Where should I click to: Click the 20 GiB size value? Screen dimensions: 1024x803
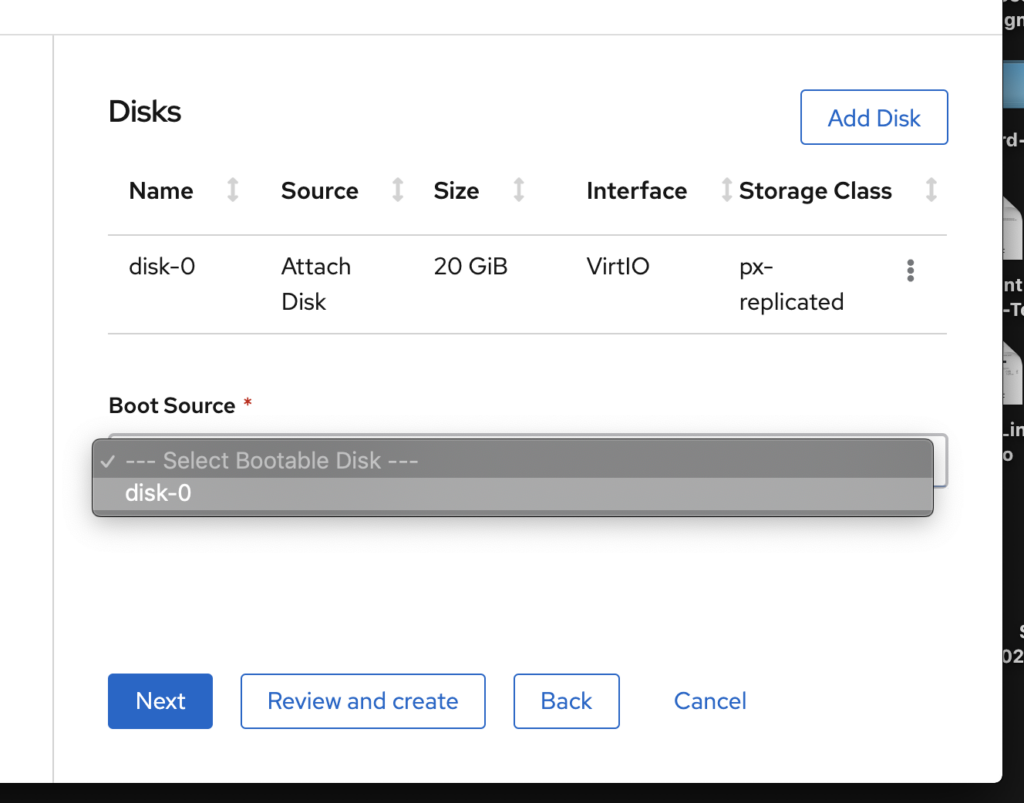(x=470, y=267)
